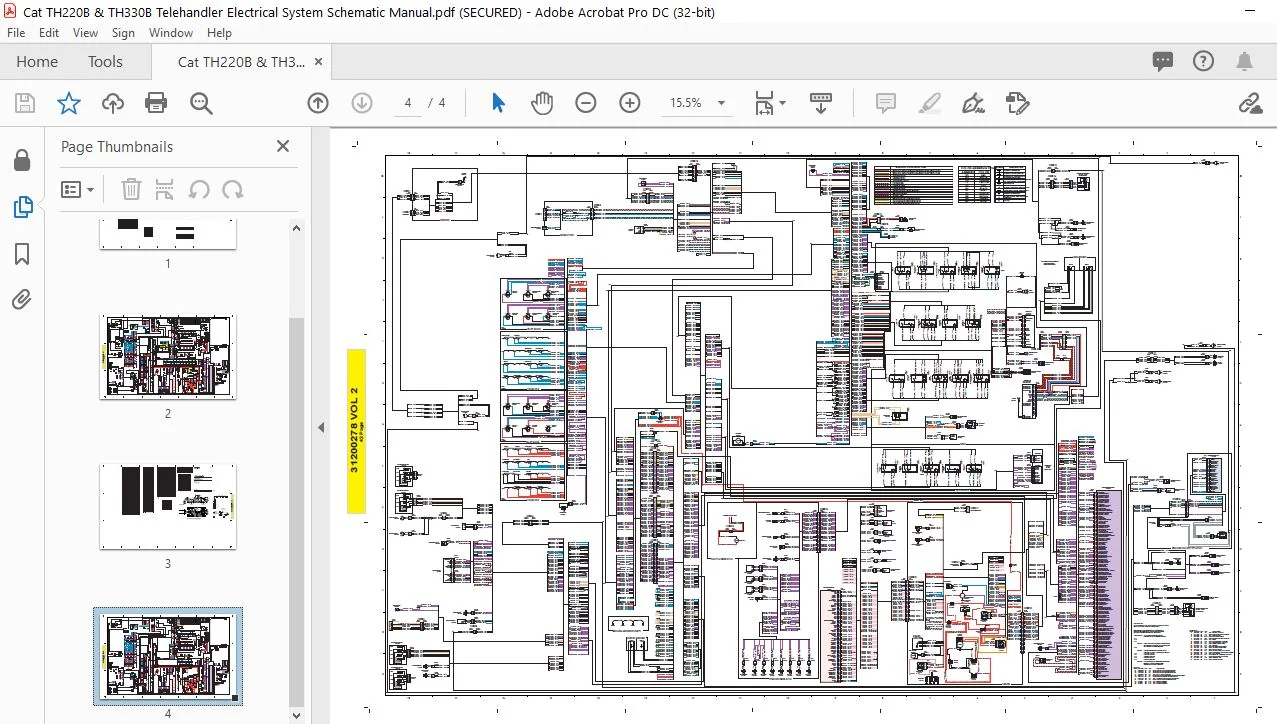Click the scrolling mode toolbar icon

click(821, 103)
